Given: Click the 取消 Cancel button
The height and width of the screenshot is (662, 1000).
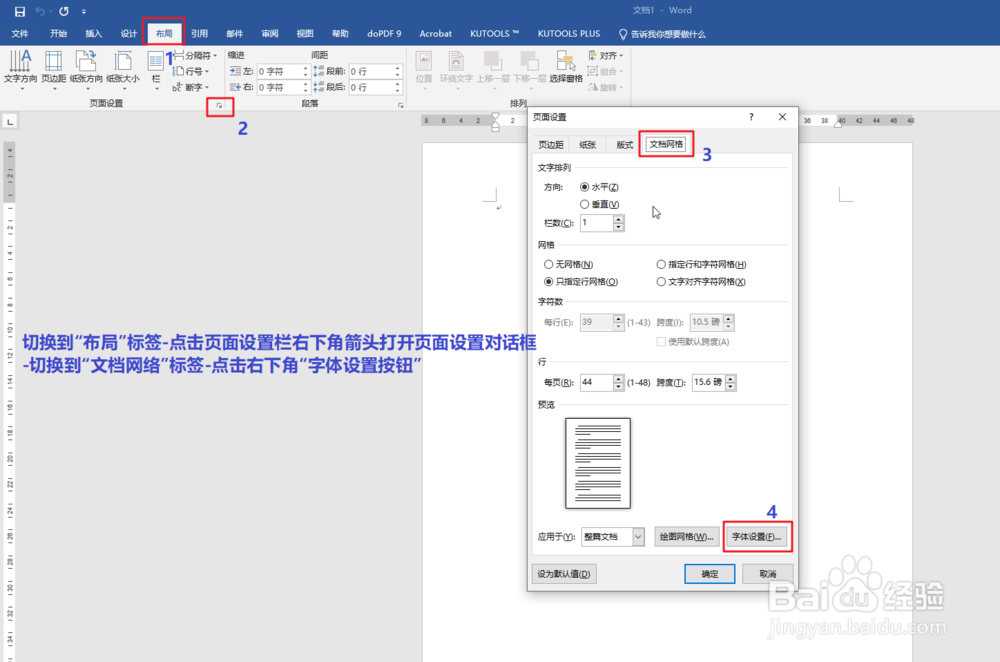Looking at the screenshot, I should (768, 574).
